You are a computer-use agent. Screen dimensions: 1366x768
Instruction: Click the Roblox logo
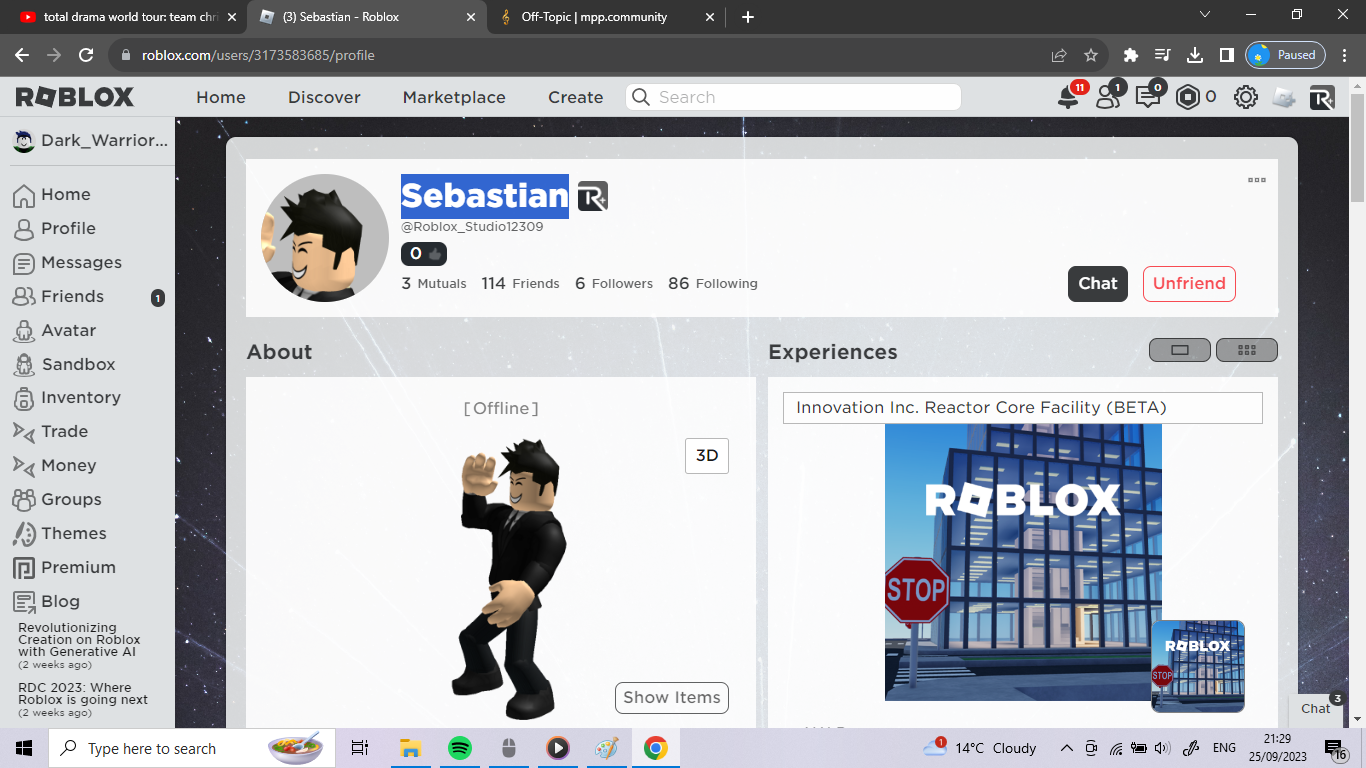click(75, 97)
